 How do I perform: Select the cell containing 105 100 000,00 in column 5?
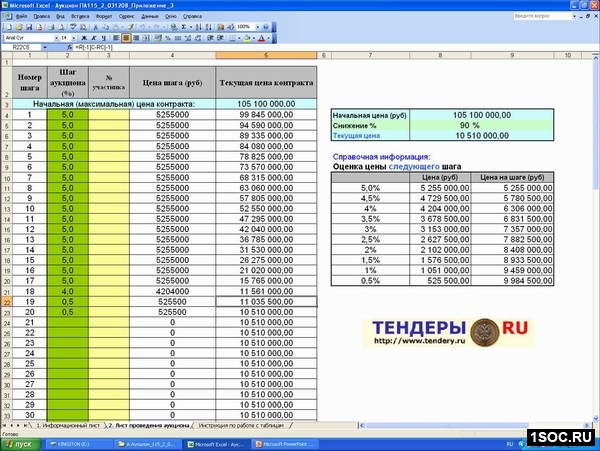(x=266, y=104)
